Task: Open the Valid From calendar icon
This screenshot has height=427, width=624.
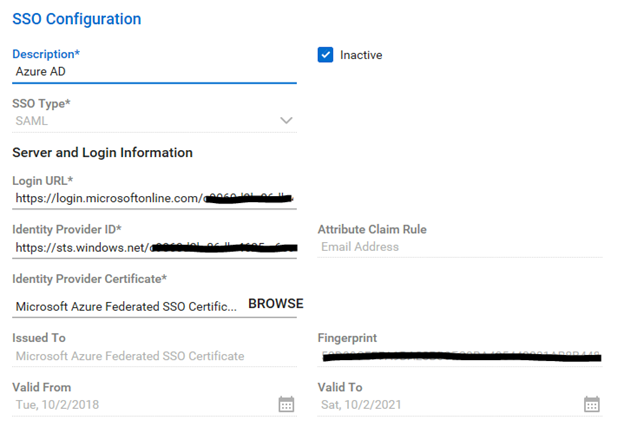Action: [286, 404]
